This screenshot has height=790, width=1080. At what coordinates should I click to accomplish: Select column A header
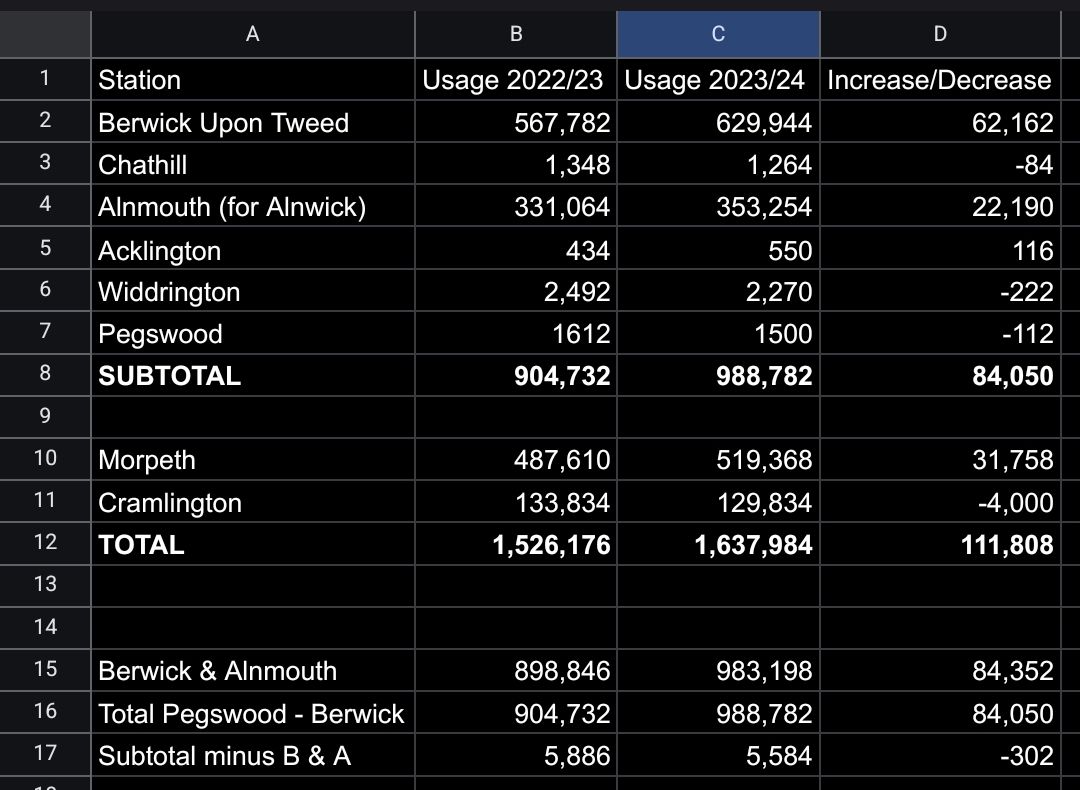[252, 34]
